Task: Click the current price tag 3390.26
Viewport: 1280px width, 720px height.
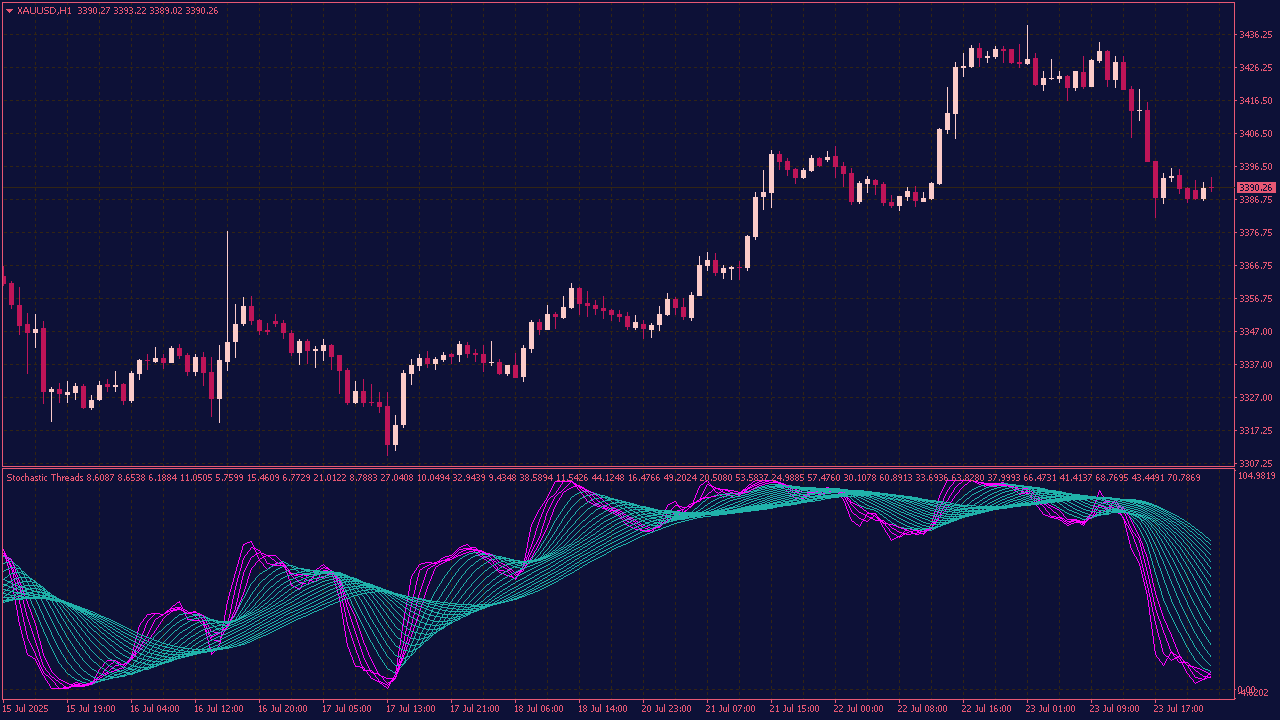Action: pos(1255,188)
